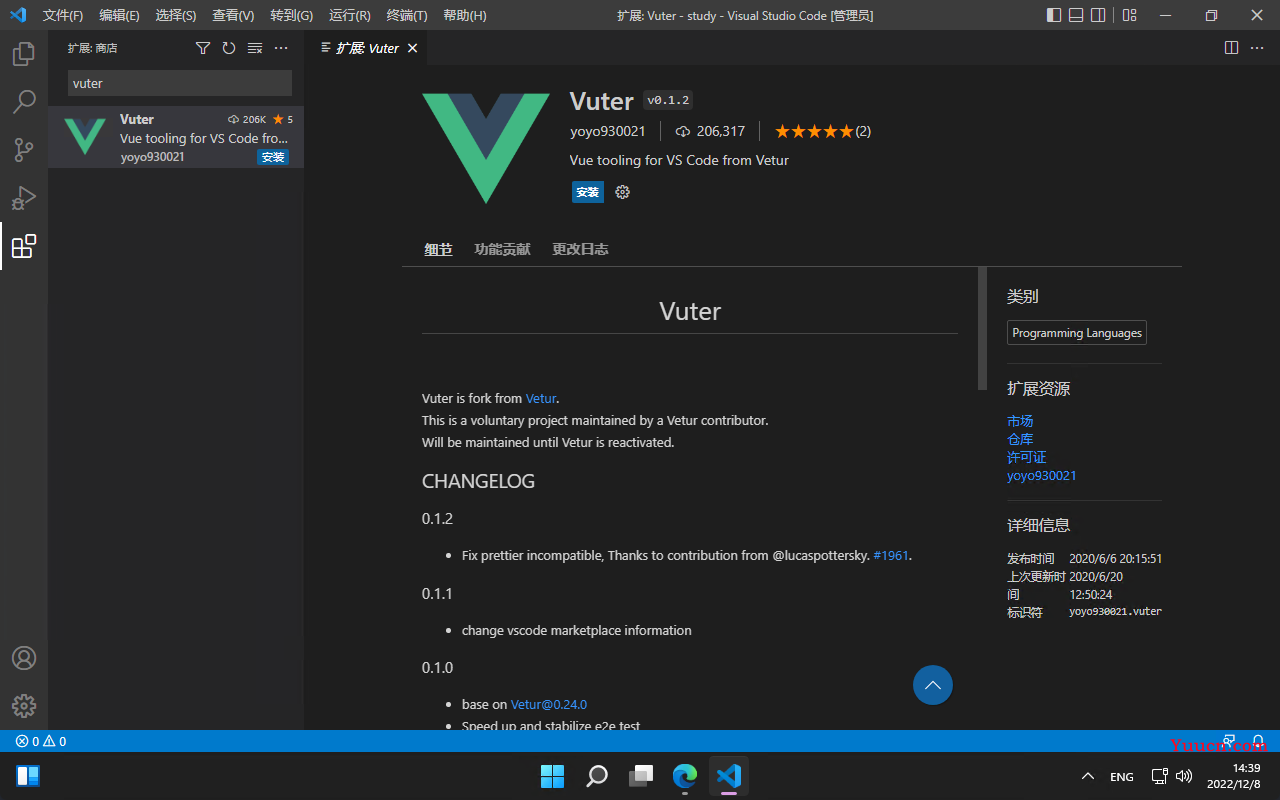Switch to the 细节 tab
The image size is (1280, 800).
(438, 249)
